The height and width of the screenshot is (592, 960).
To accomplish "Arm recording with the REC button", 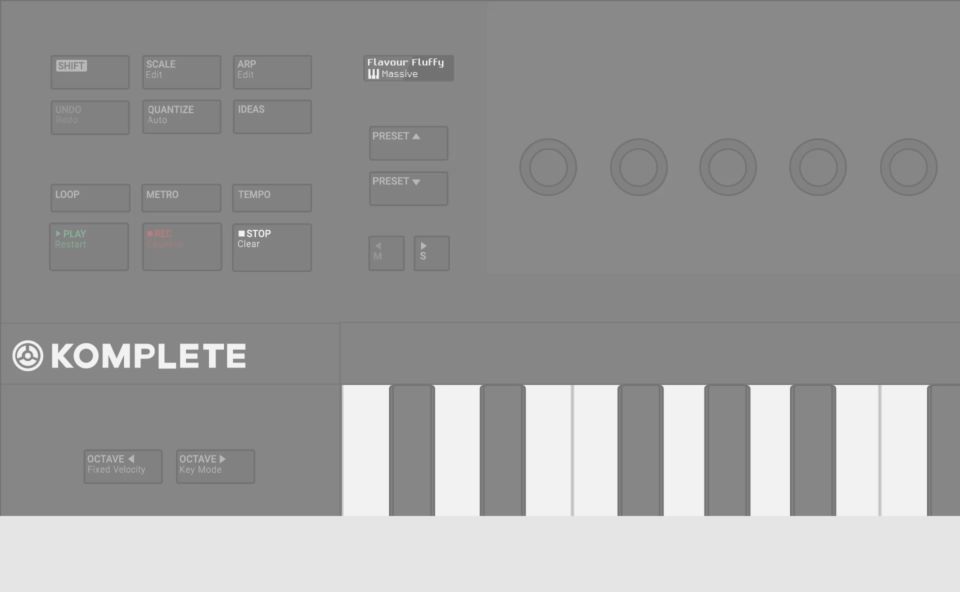I will tap(182, 247).
